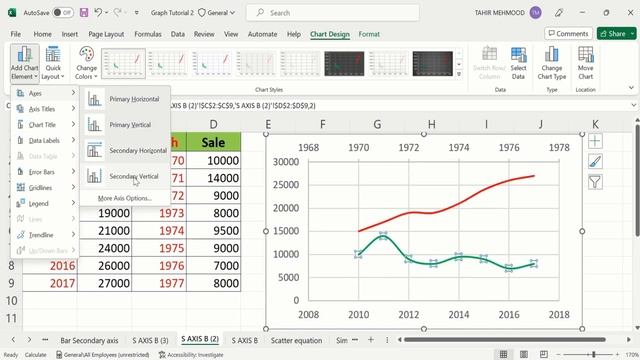Expand the Legend submenu
Image resolution: width=640 pixels, height=360 pixels.
[x=45, y=203]
